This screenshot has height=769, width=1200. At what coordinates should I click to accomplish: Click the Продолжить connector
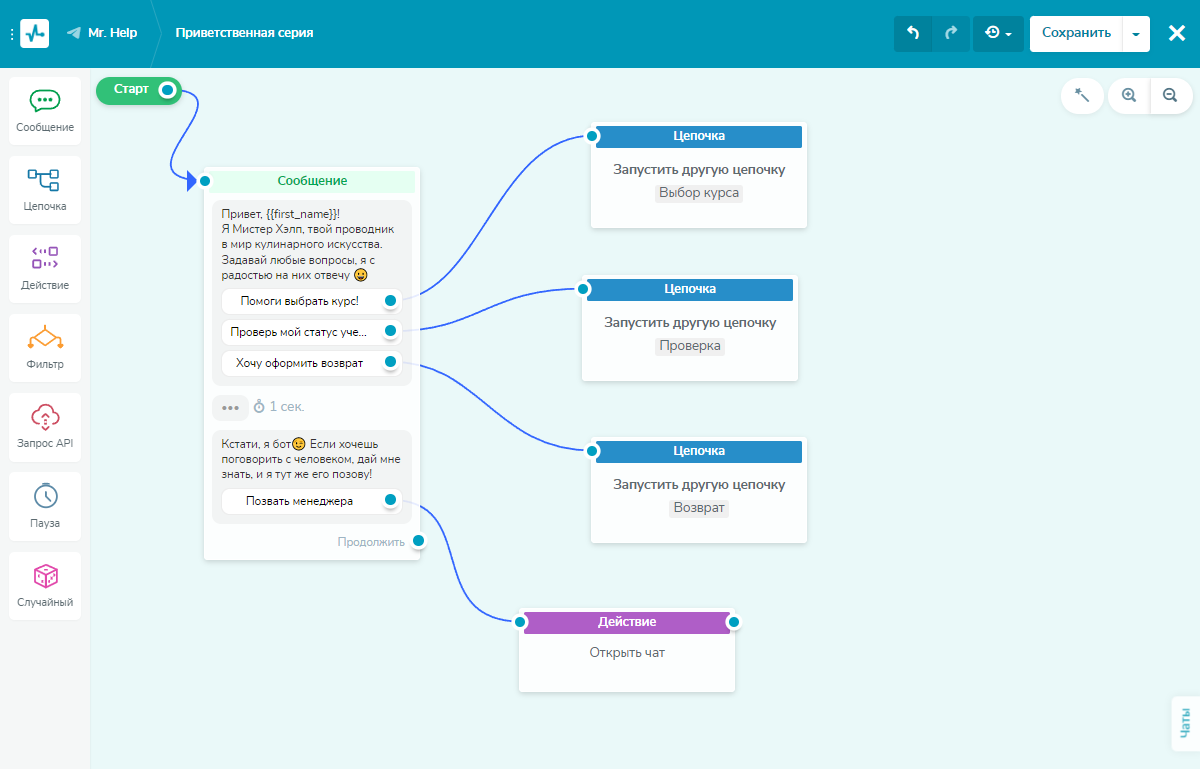click(419, 542)
